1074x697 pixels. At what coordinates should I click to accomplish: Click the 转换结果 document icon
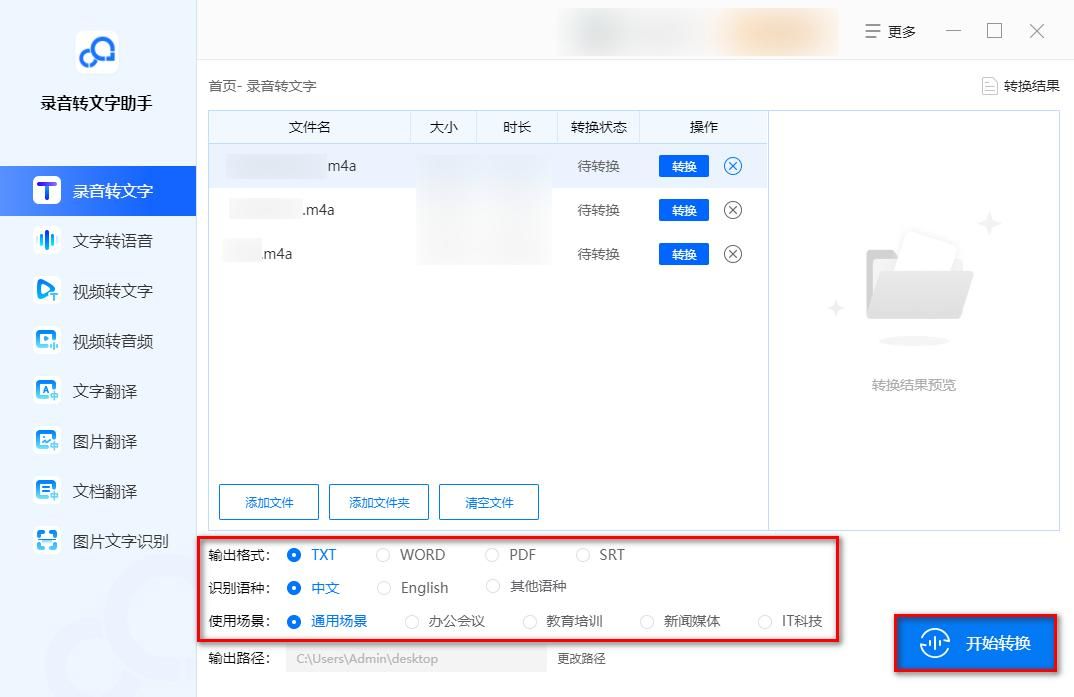click(x=989, y=86)
